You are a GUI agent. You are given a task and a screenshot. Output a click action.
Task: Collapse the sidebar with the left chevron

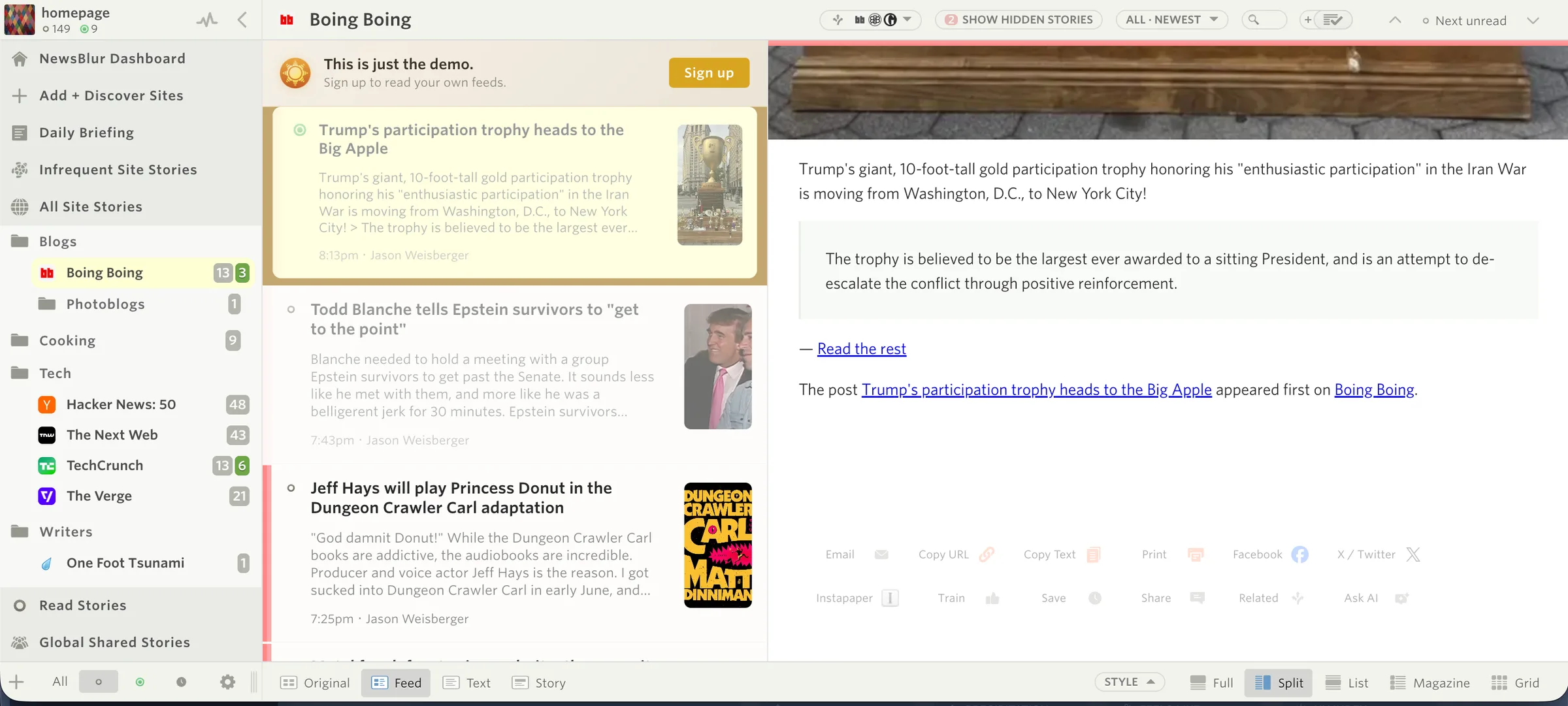pos(242,20)
